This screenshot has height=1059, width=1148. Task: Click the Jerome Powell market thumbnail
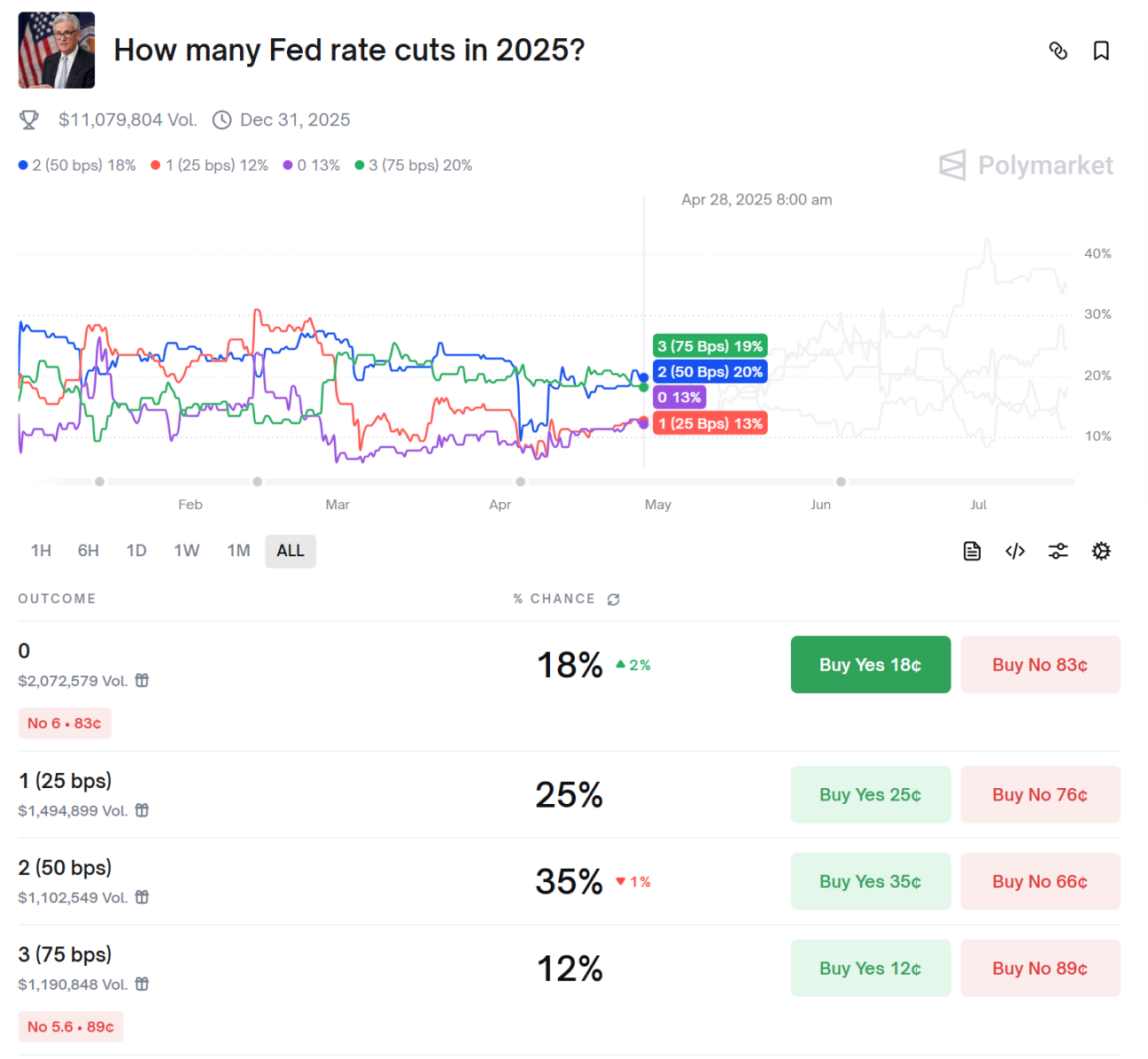57,50
